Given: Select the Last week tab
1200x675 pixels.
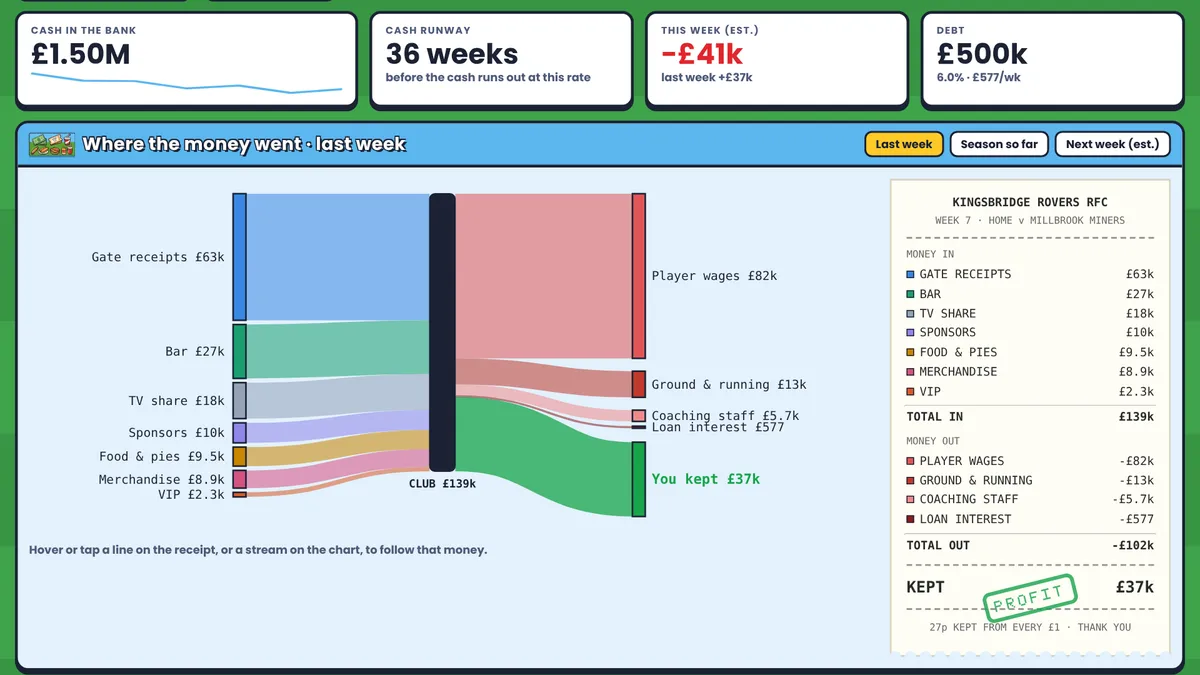Looking at the screenshot, I should point(904,144).
